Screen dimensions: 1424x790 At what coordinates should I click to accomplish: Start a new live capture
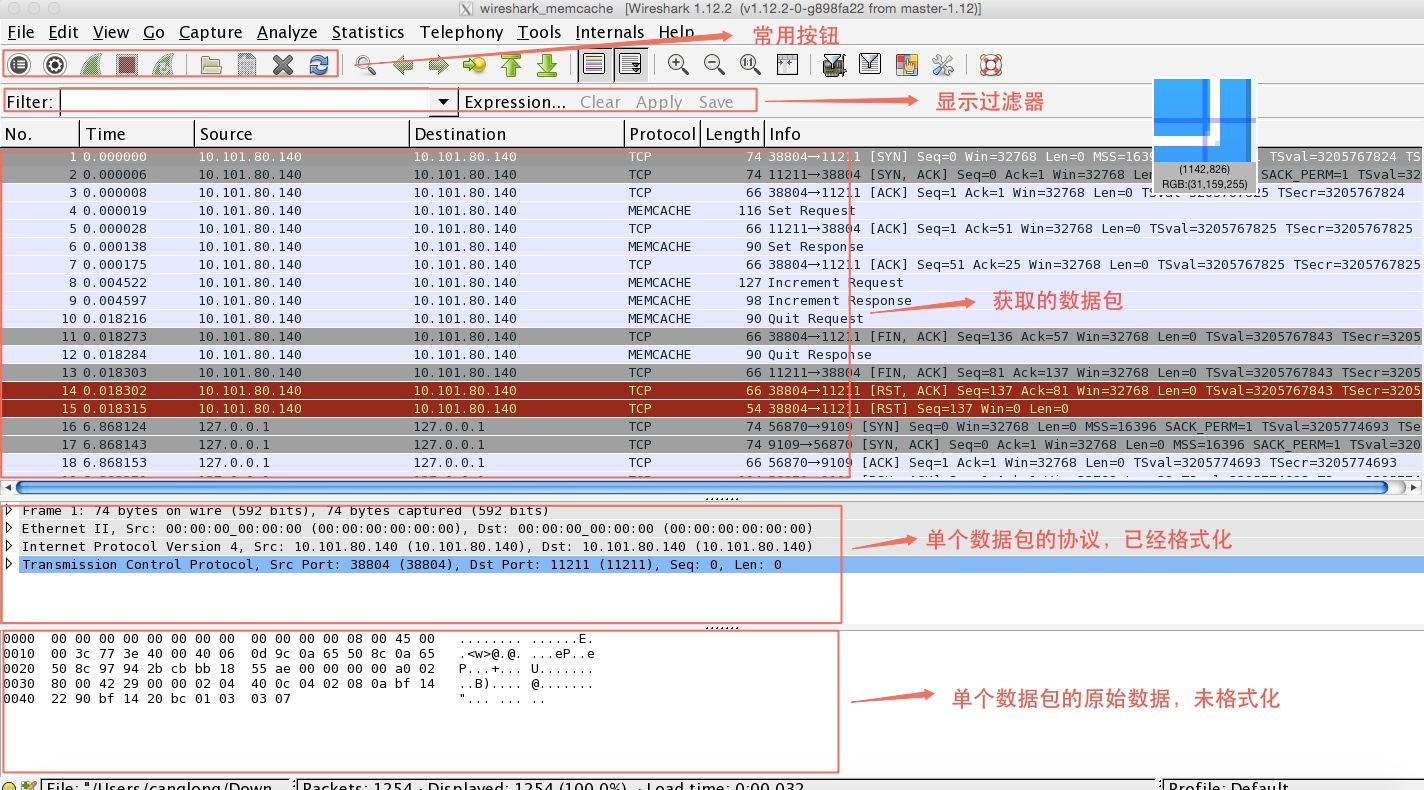click(x=90, y=64)
